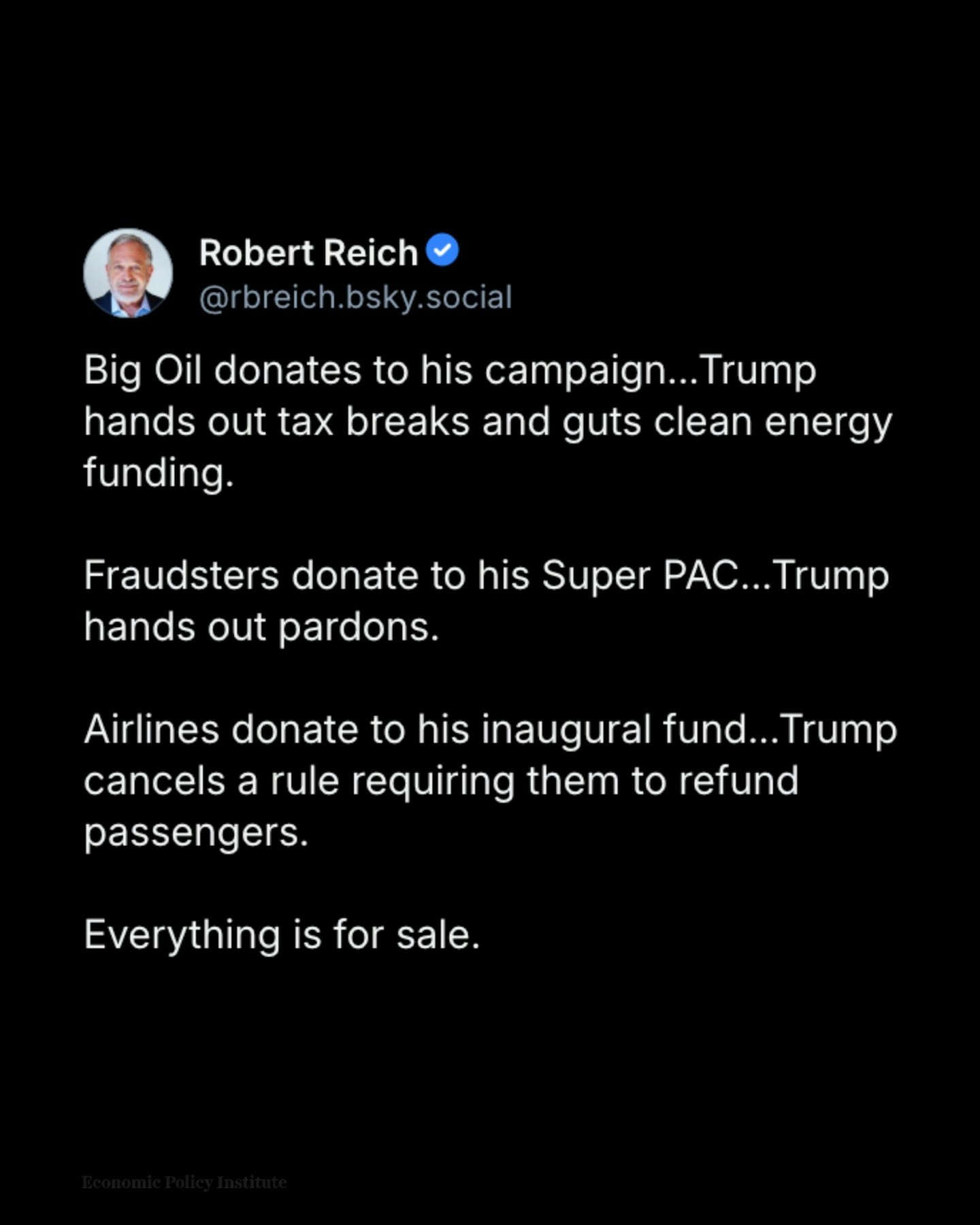Screen dimensions: 980x1225
Task: Click the "Economic Policy Institute" watermark text
Action: pyautogui.click(x=184, y=1182)
